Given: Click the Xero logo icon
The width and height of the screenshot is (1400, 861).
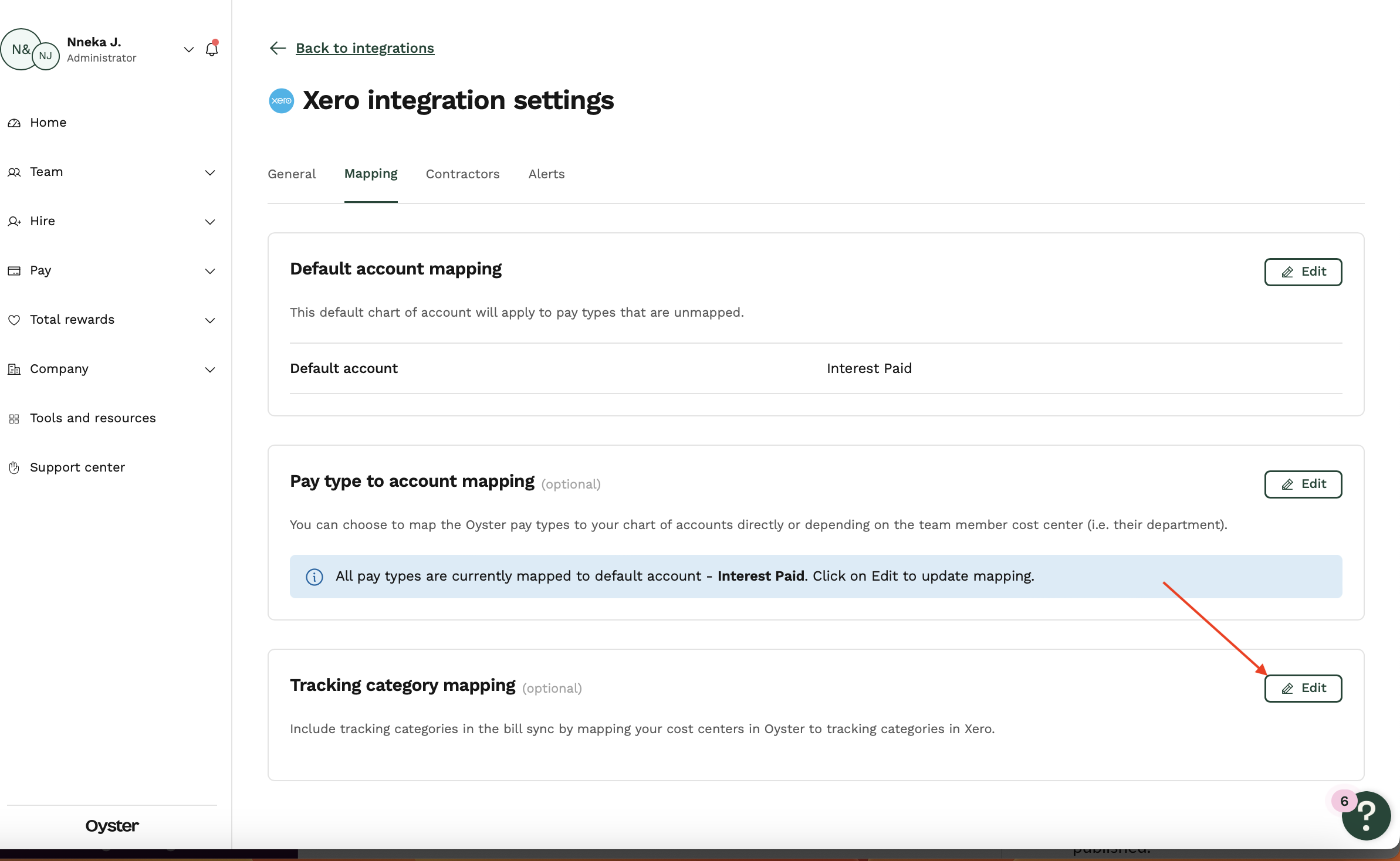Looking at the screenshot, I should pos(282,101).
